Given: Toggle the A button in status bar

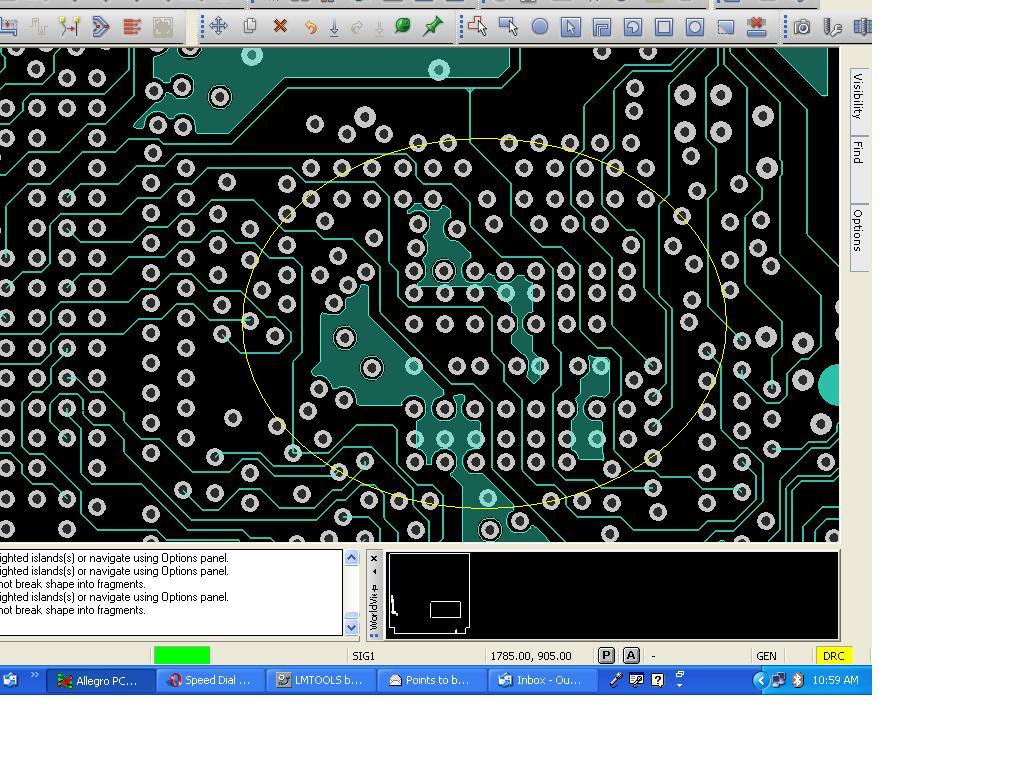Looking at the screenshot, I should [631, 655].
